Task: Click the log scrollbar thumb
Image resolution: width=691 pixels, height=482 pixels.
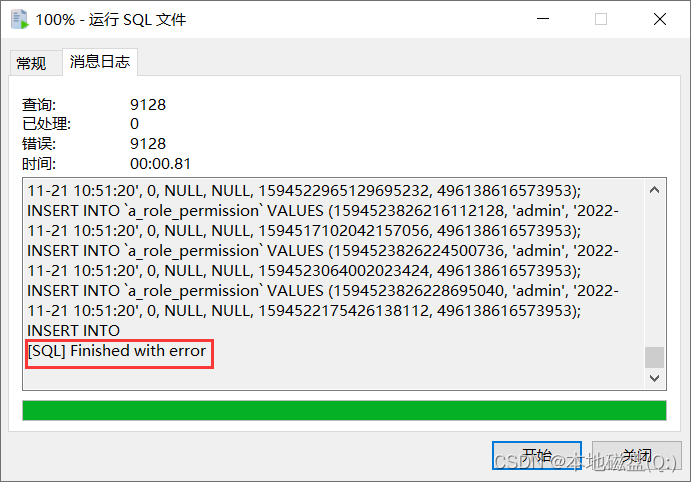Action: (654, 357)
